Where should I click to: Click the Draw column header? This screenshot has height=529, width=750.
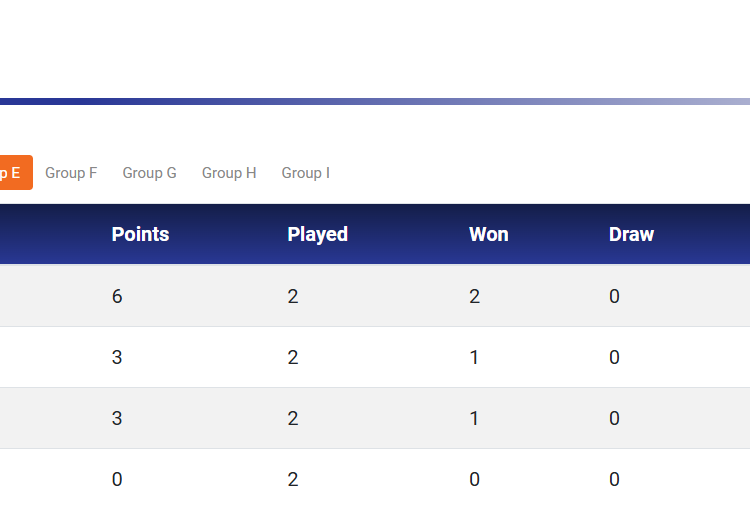[631, 235]
